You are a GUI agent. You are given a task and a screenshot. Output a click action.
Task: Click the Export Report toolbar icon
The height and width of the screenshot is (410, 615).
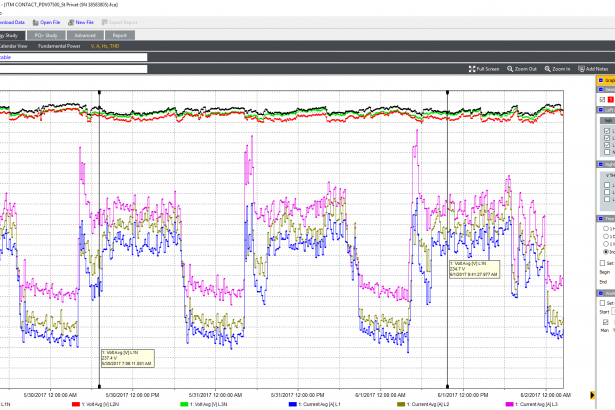pos(106,21)
